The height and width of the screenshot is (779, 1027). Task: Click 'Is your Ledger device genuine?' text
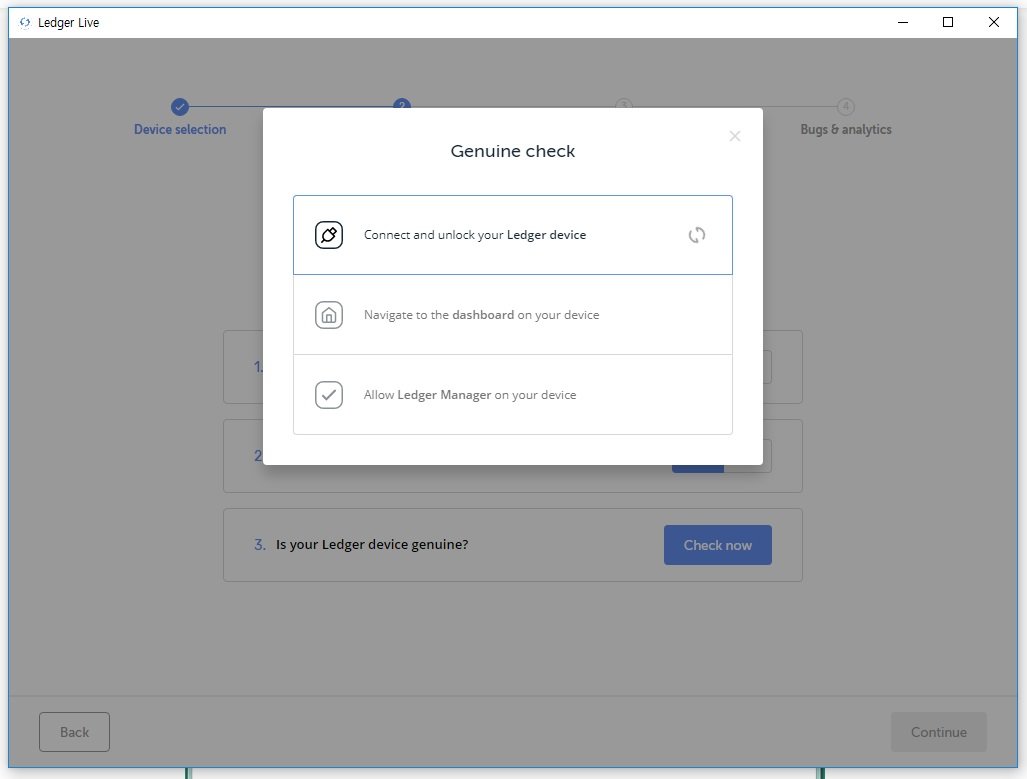372,544
